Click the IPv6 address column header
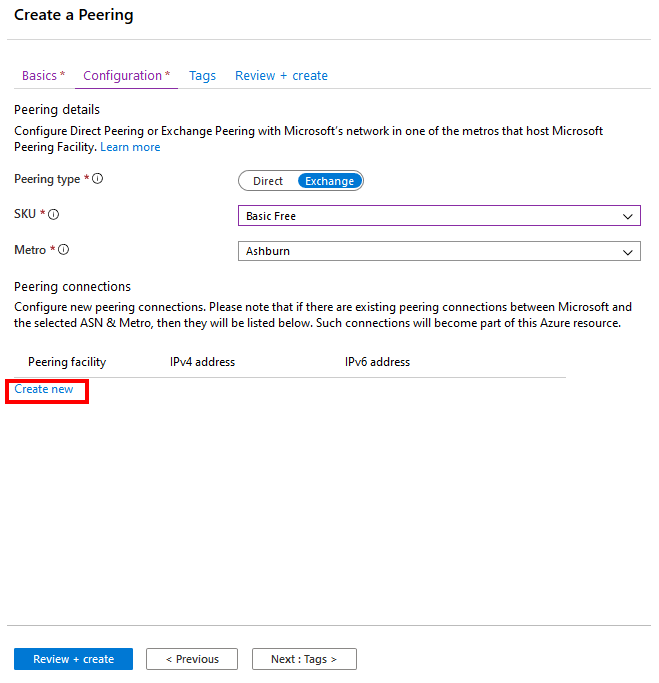Viewport: 659px width, 683px height. coord(377,362)
